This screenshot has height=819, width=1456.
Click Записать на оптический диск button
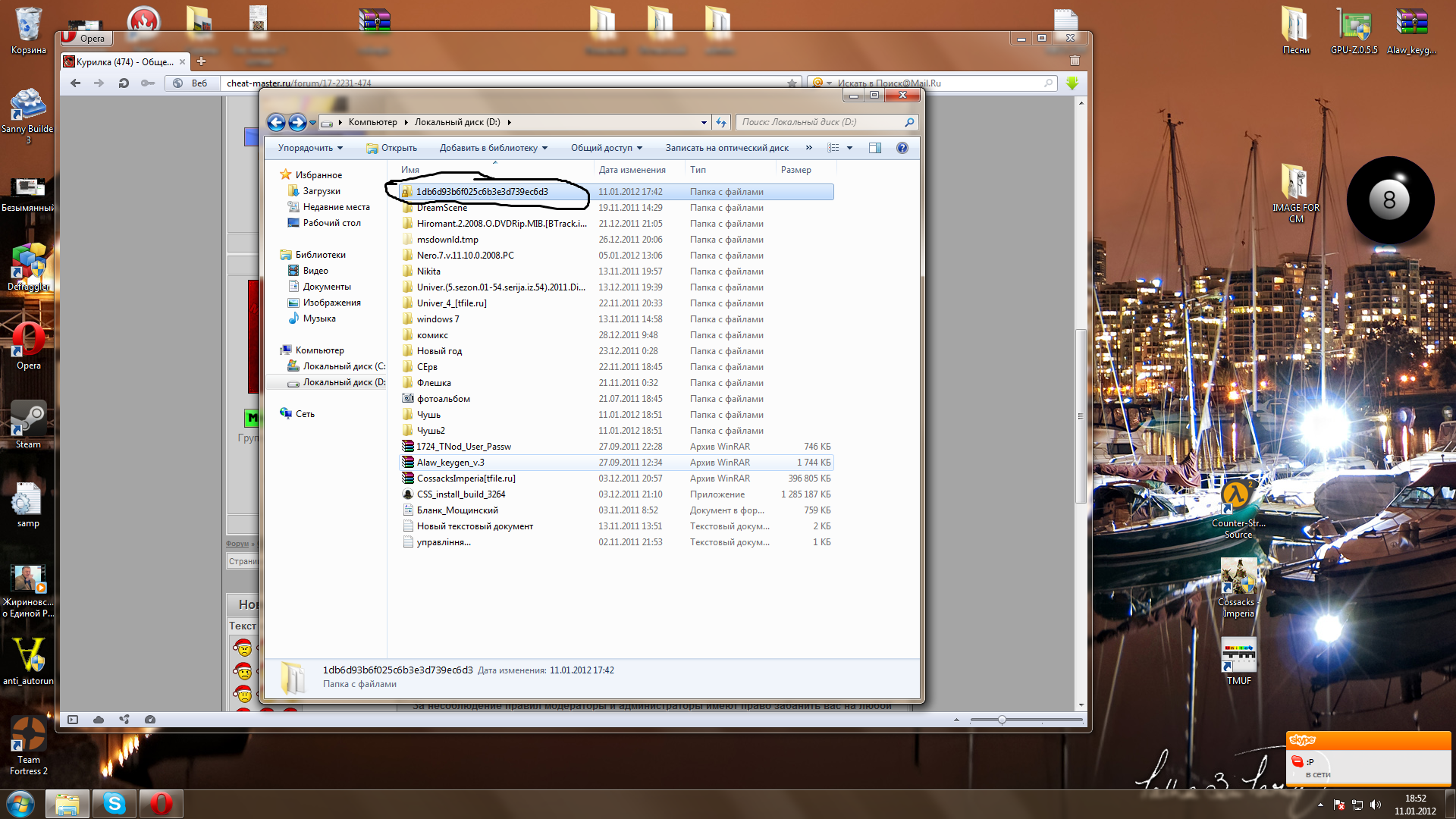click(x=726, y=148)
